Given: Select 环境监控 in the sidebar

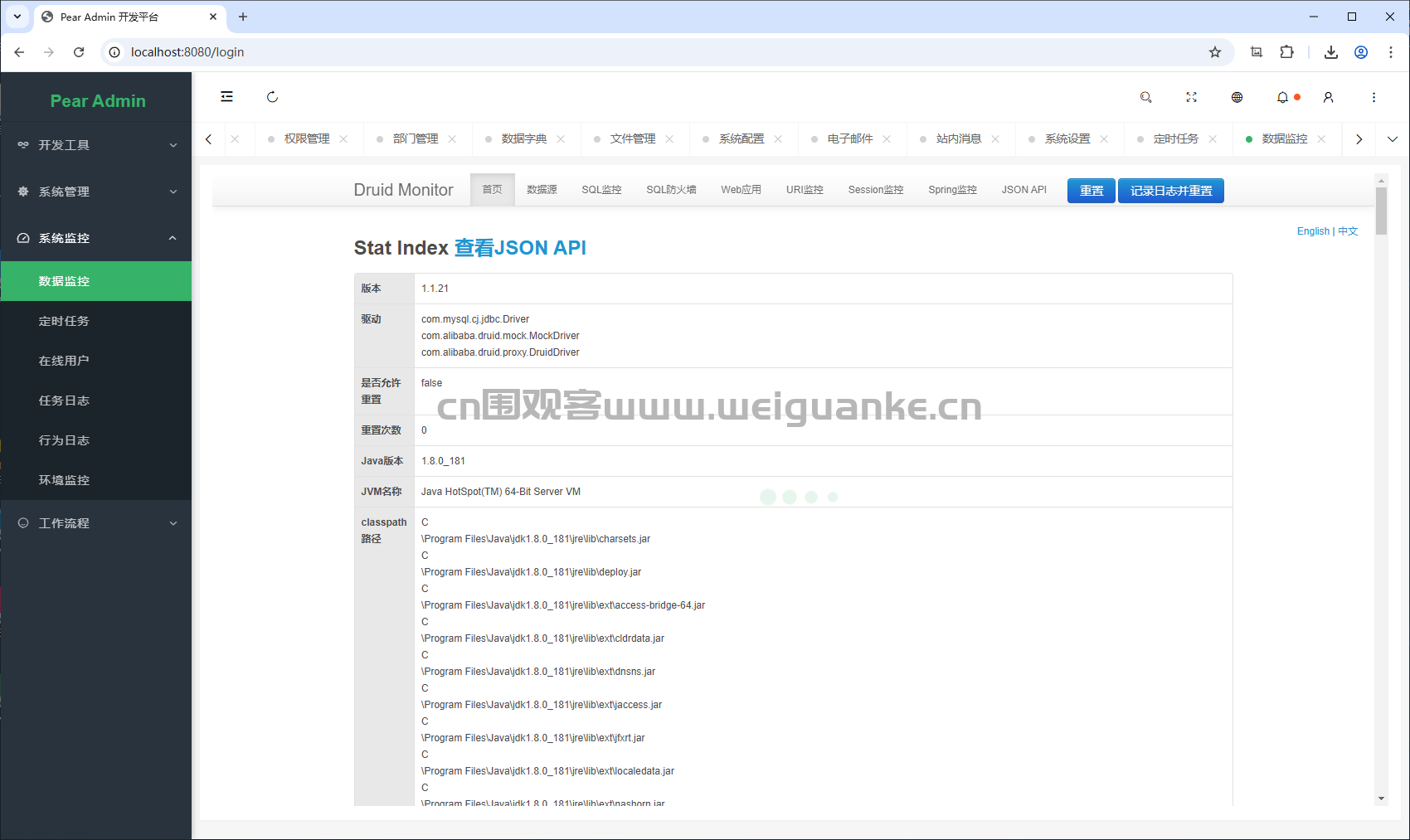Looking at the screenshot, I should (x=96, y=480).
